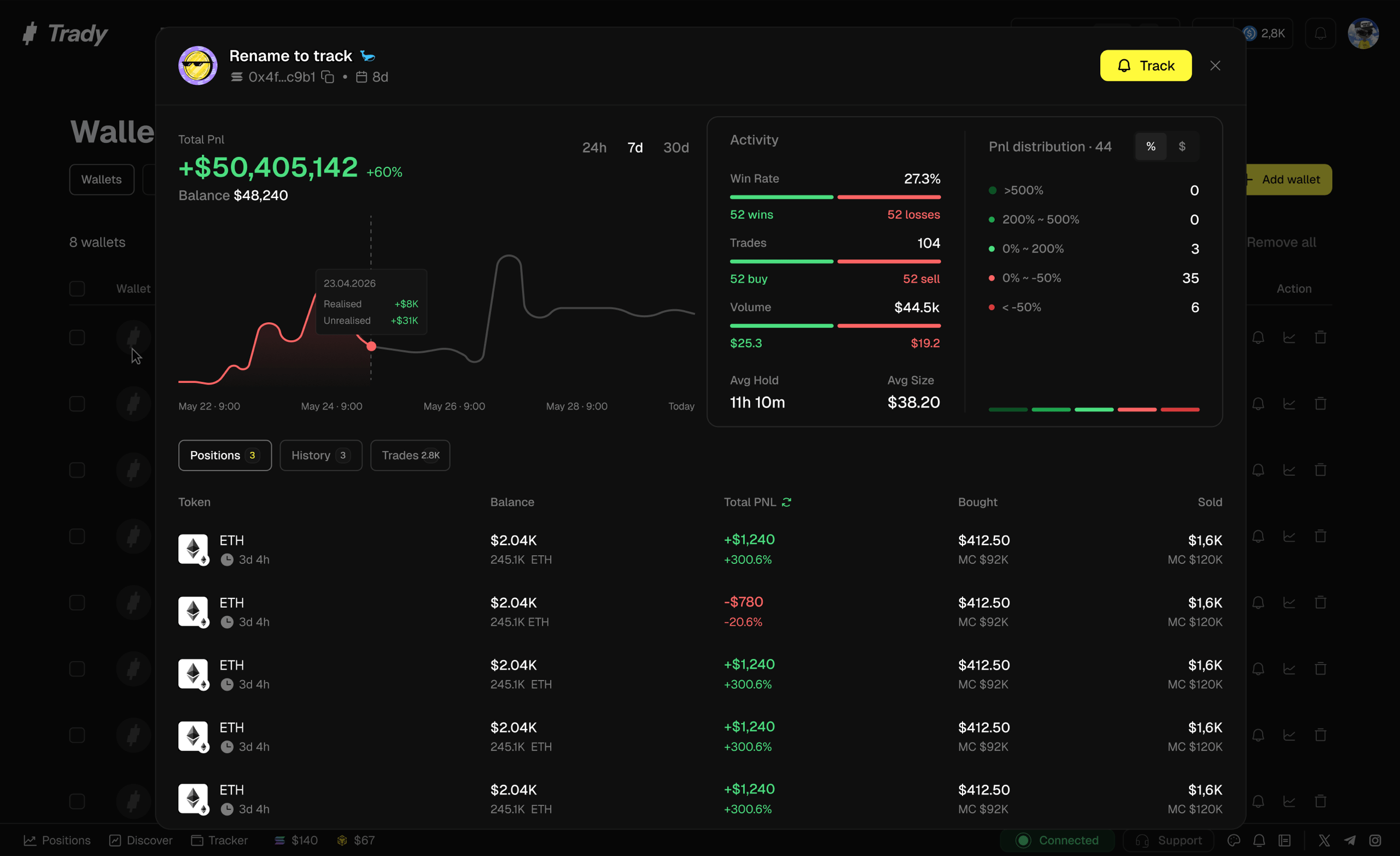Switch Pnl distribution to percent view
Viewport: 1400px width, 856px height.
click(x=1151, y=147)
